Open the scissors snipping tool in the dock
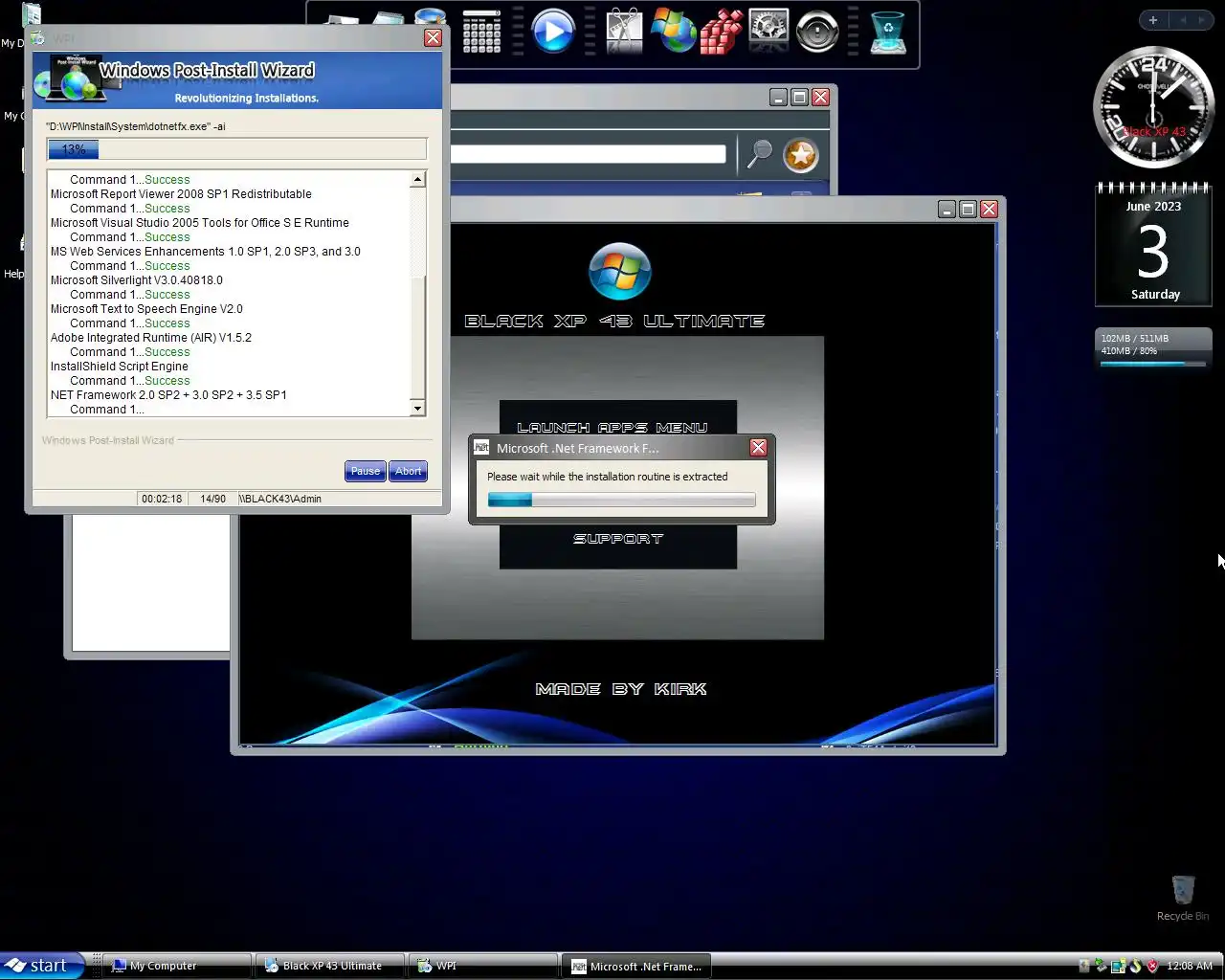 tap(624, 31)
